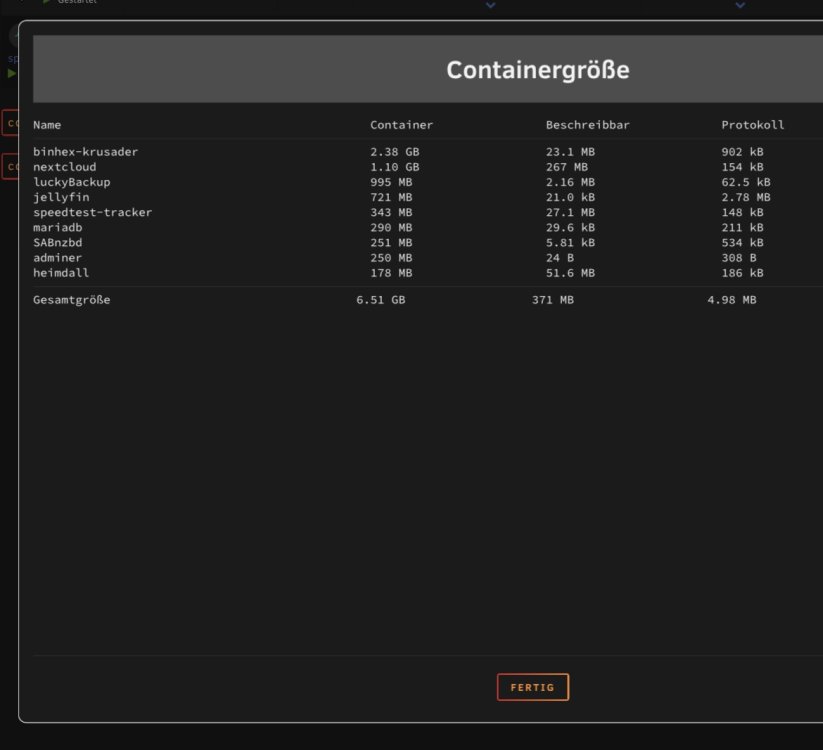Select the adminer row name
Image resolution: width=823 pixels, height=750 pixels.
58,258
